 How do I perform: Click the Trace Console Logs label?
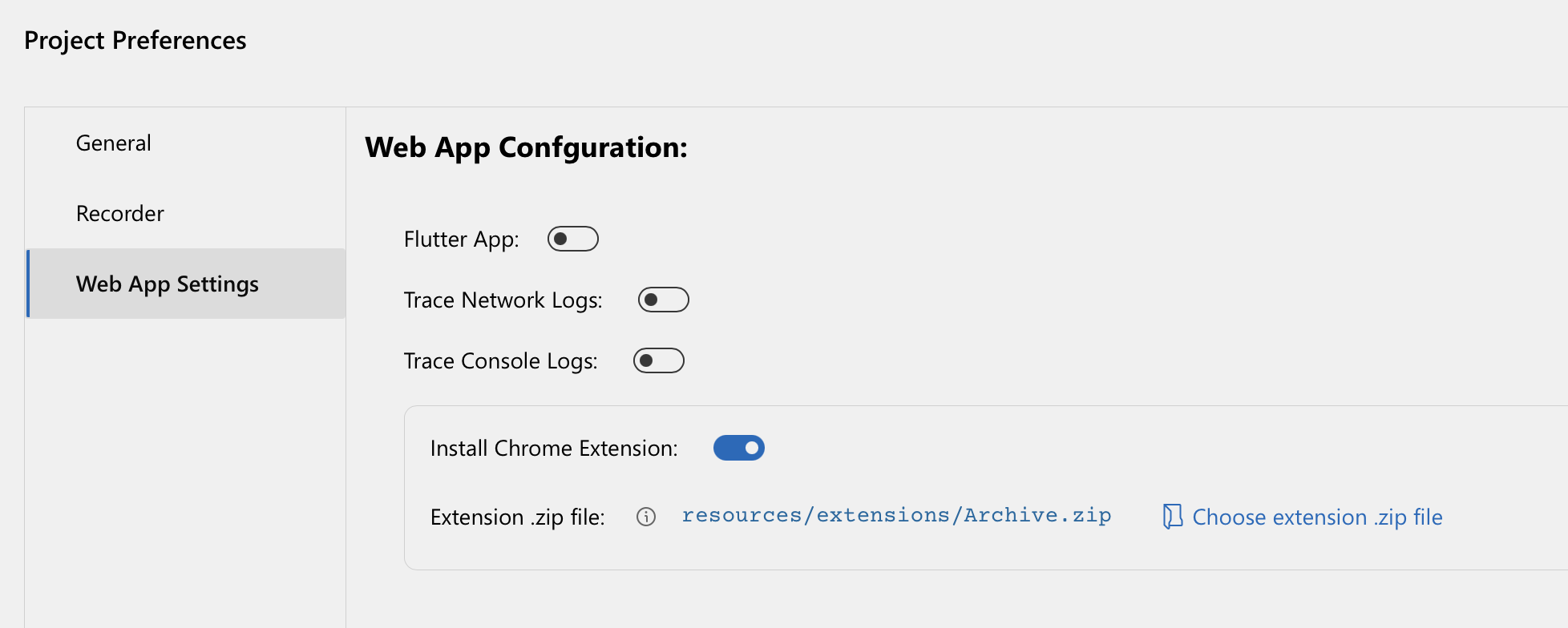[x=501, y=361]
